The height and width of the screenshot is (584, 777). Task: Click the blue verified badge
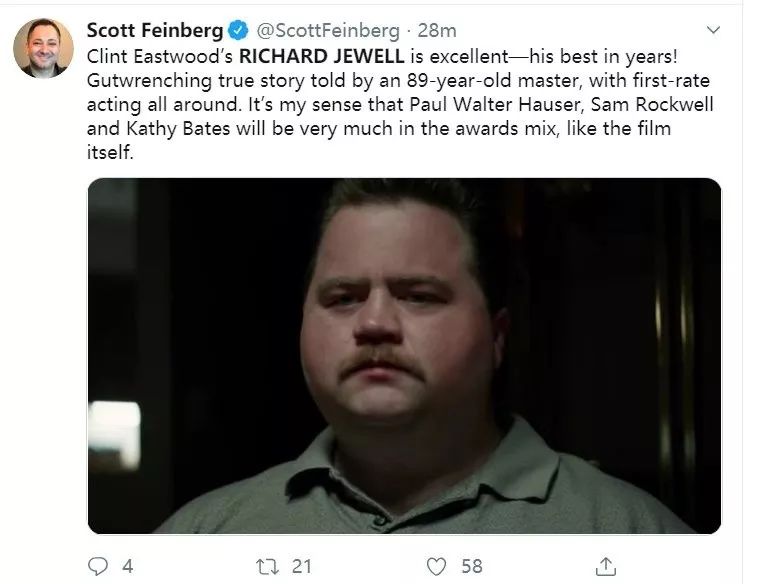(236, 31)
